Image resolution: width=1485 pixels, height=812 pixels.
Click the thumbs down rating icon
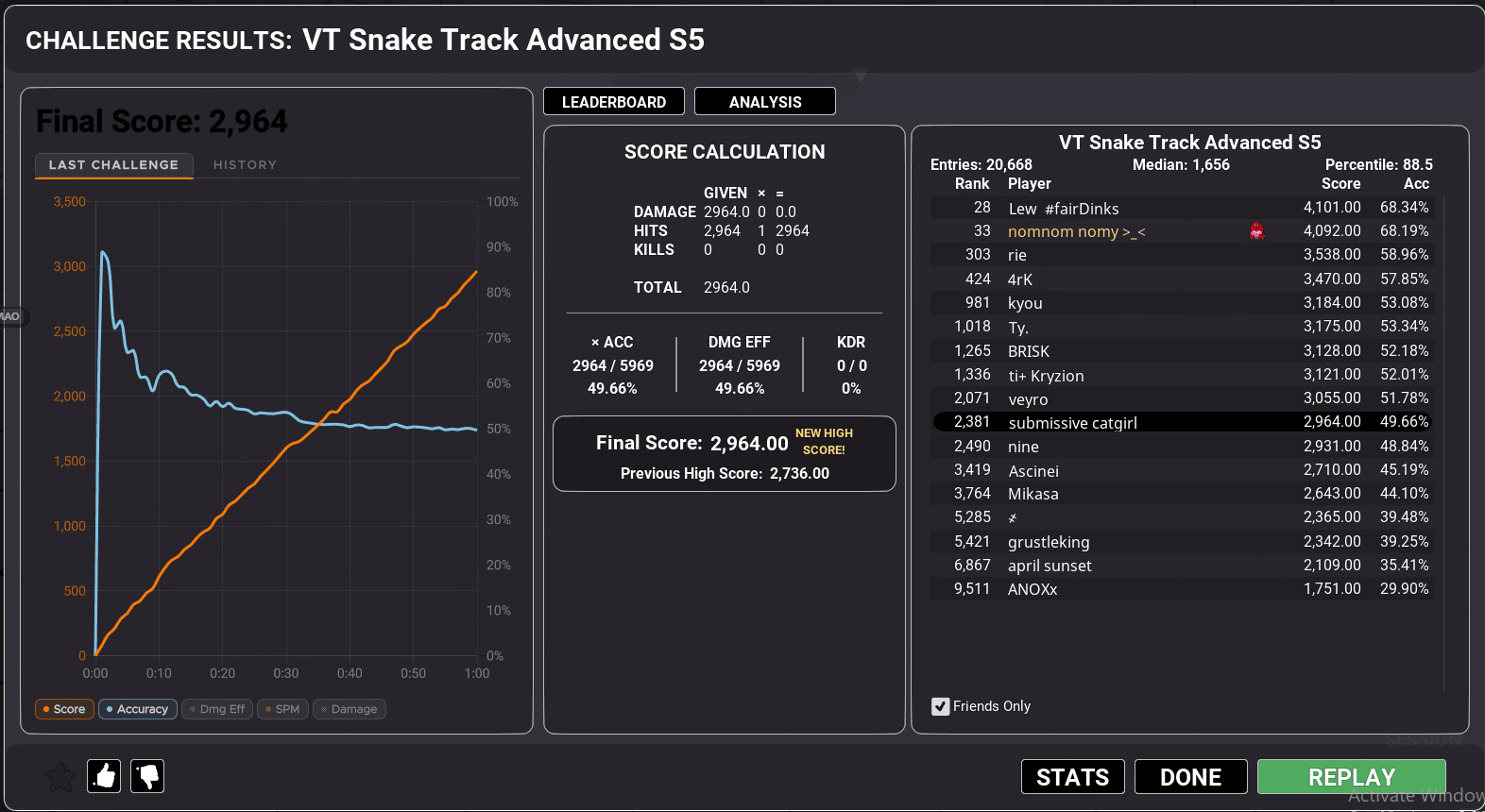pos(147,776)
